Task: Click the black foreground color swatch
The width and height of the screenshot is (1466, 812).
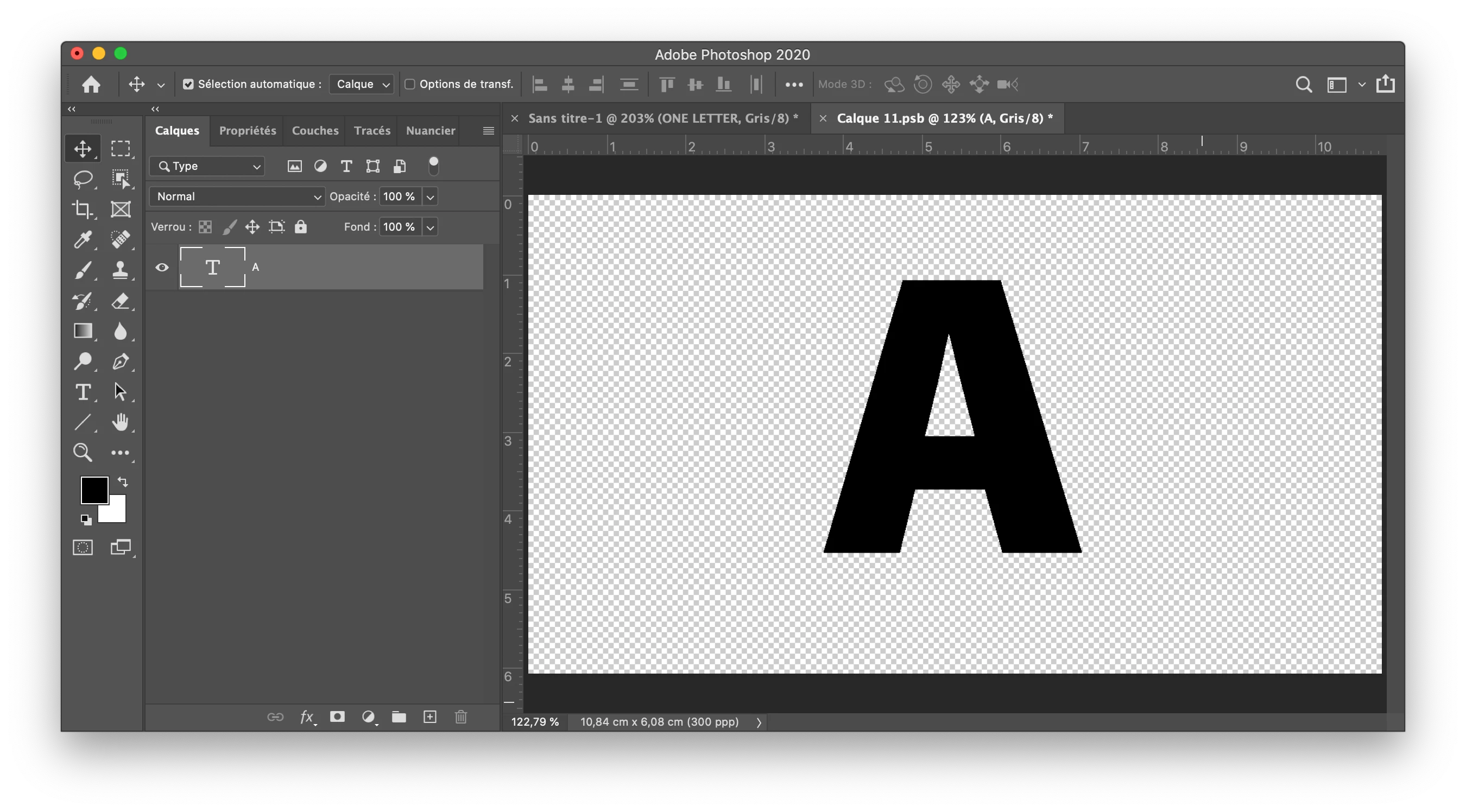Action: [x=93, y=490]
